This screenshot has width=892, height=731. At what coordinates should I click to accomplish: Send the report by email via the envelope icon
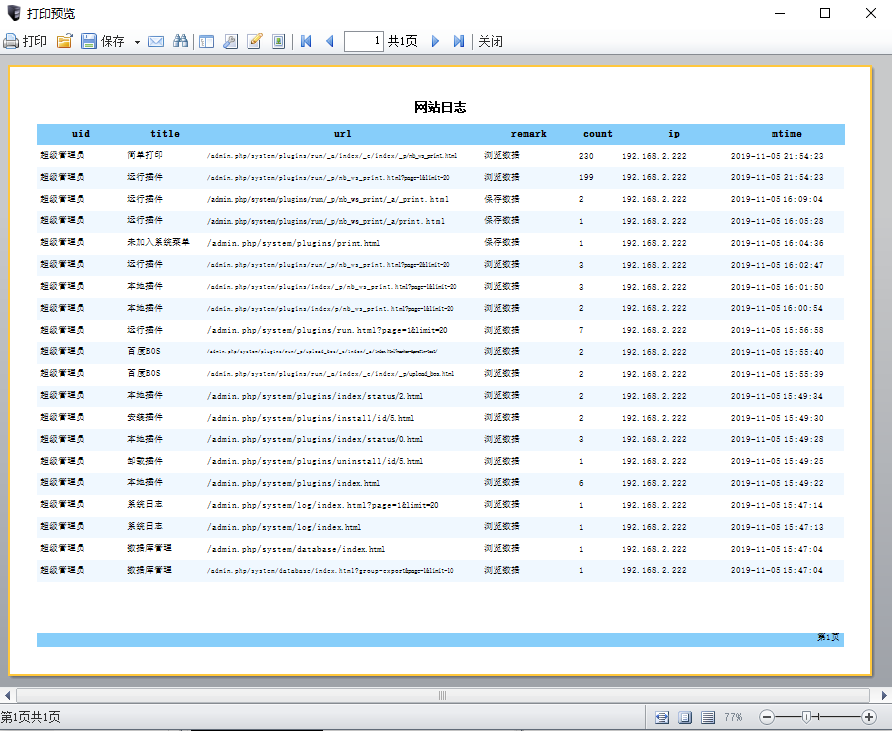point(156,41)
